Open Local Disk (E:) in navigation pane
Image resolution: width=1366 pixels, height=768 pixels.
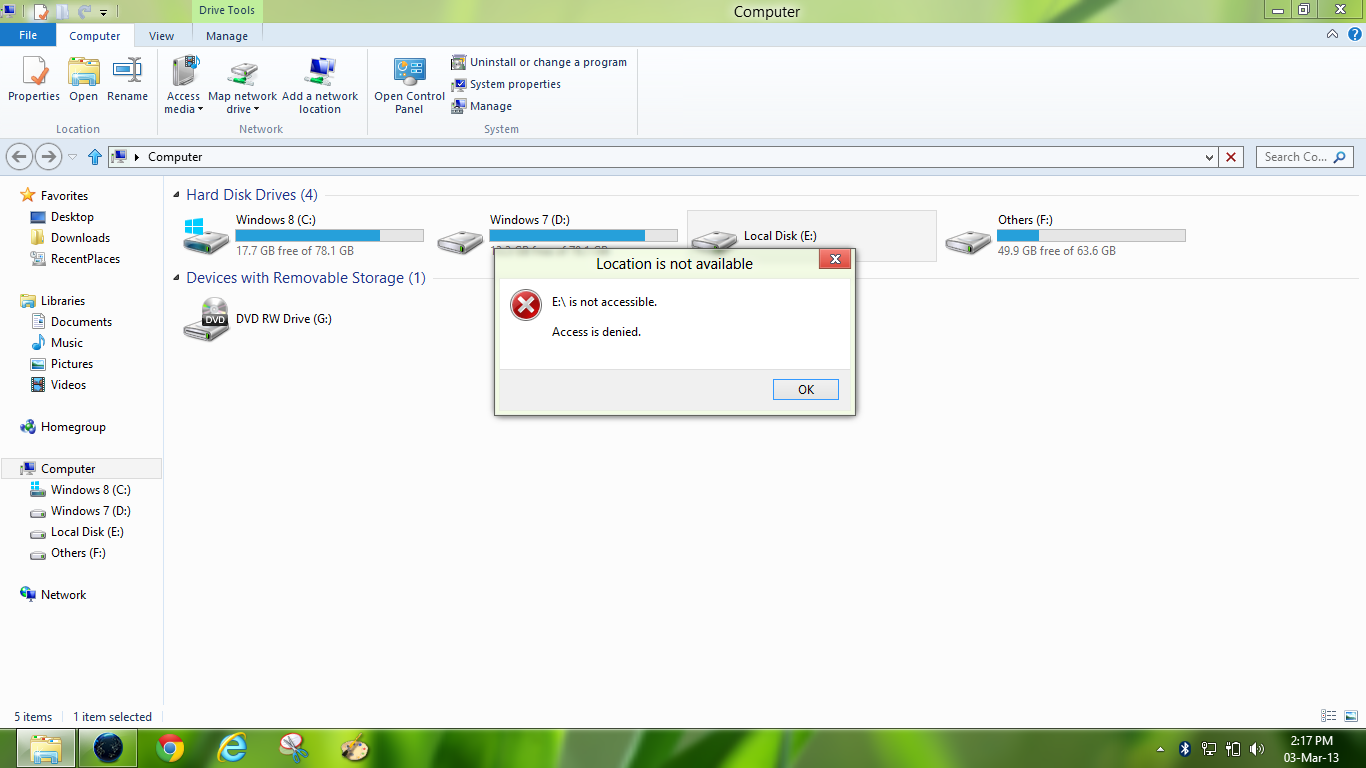coord(87,532)
